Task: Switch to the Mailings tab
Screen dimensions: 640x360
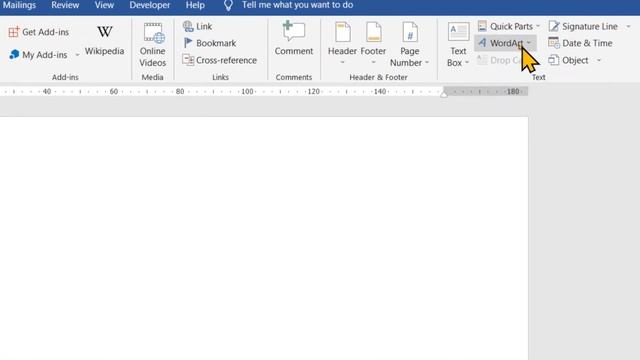Action: pyautogui.click(x=19, y=5)
